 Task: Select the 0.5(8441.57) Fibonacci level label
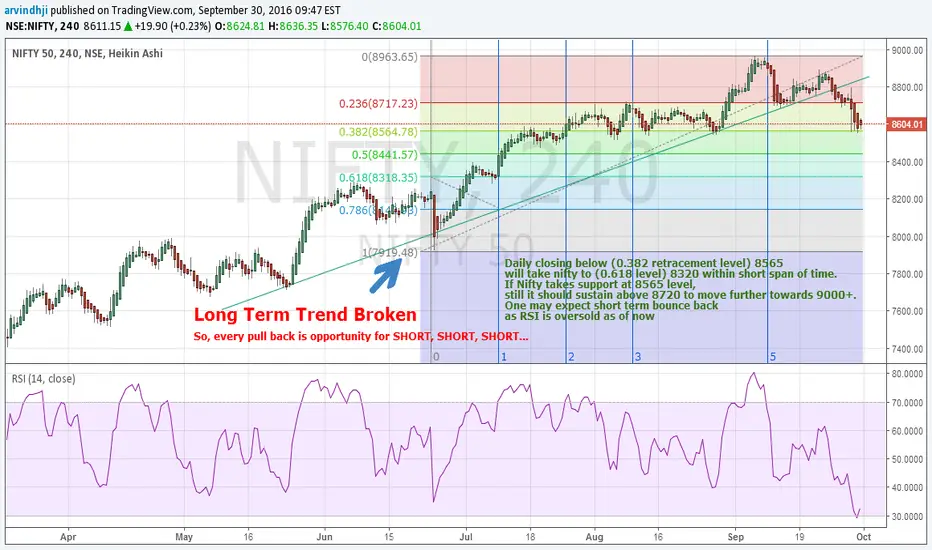point(385,155)
